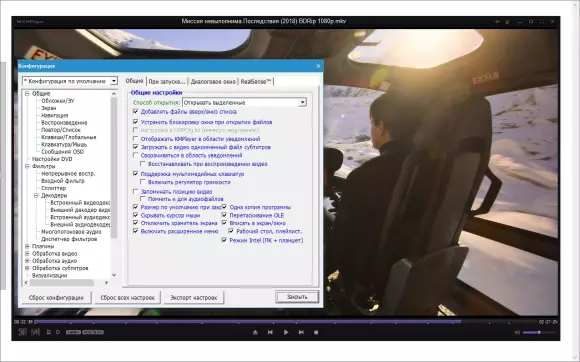Enable 'Включить регулятор громкости' checkbox
Viewport: 580px width, 362px height.
[143, 182]
